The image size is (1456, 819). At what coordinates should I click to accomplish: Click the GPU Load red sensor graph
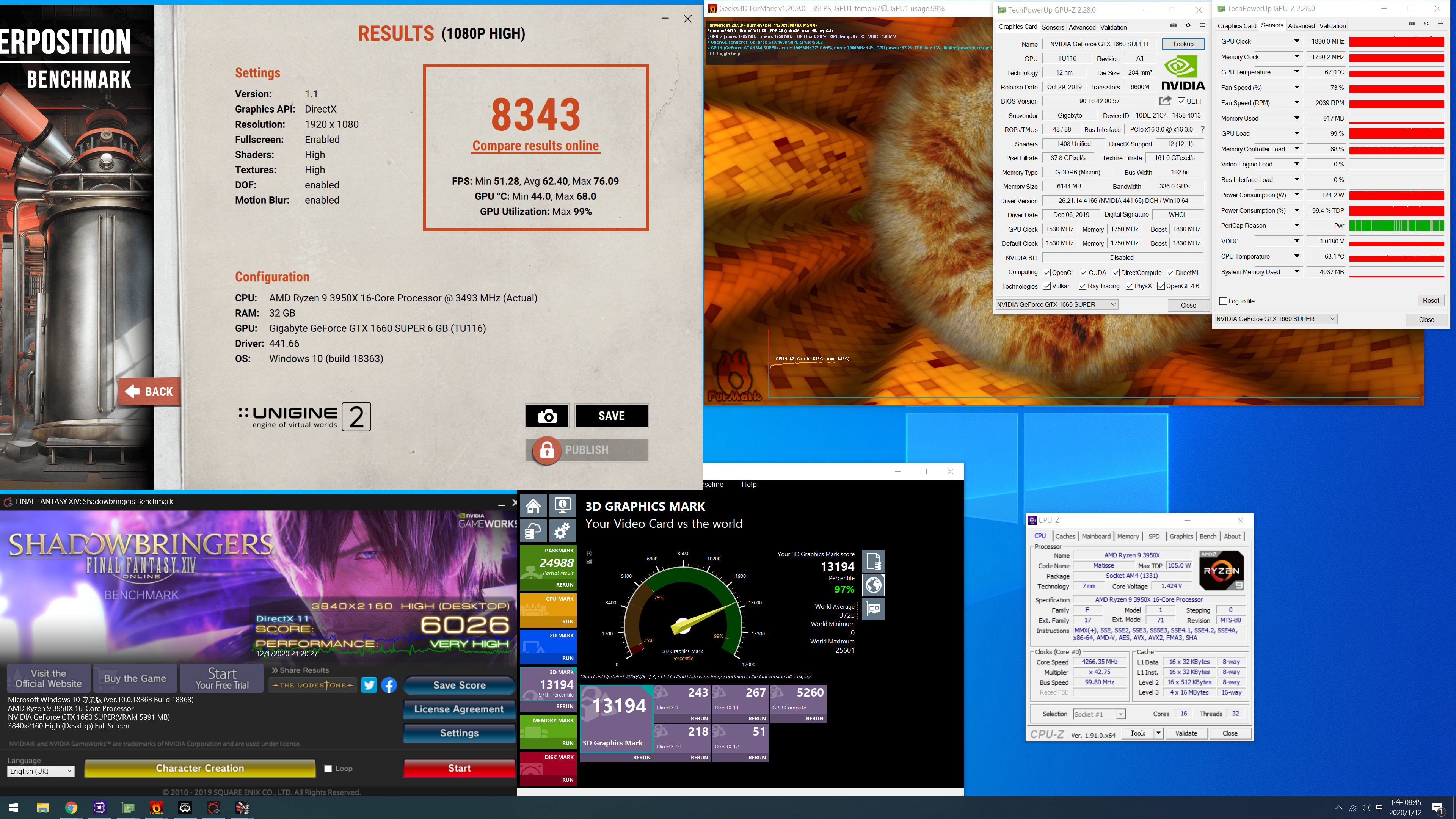point(1396,133)
